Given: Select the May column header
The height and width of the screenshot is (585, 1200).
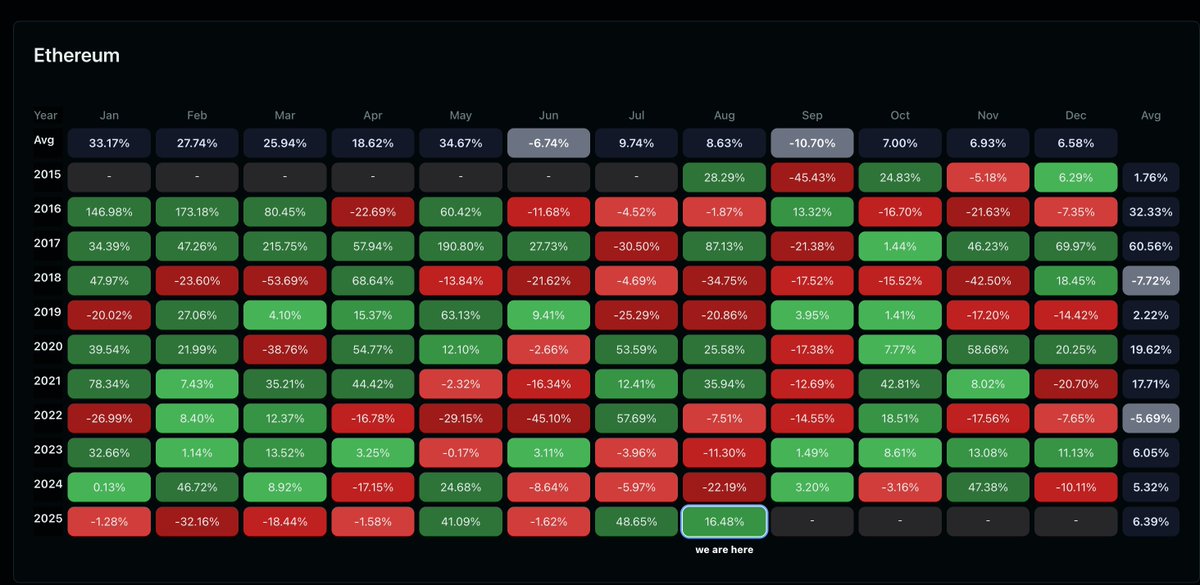Looking at the screenshot, I should (461, 116).
